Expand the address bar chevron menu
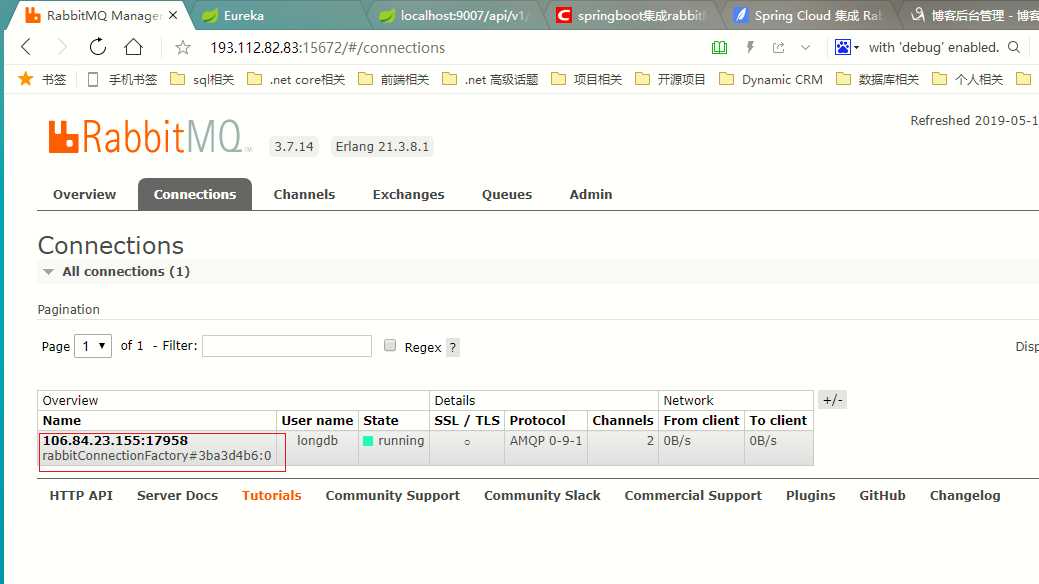Image resolution: width=1039 pixels, height=584 pixels. tap(806, 48)
